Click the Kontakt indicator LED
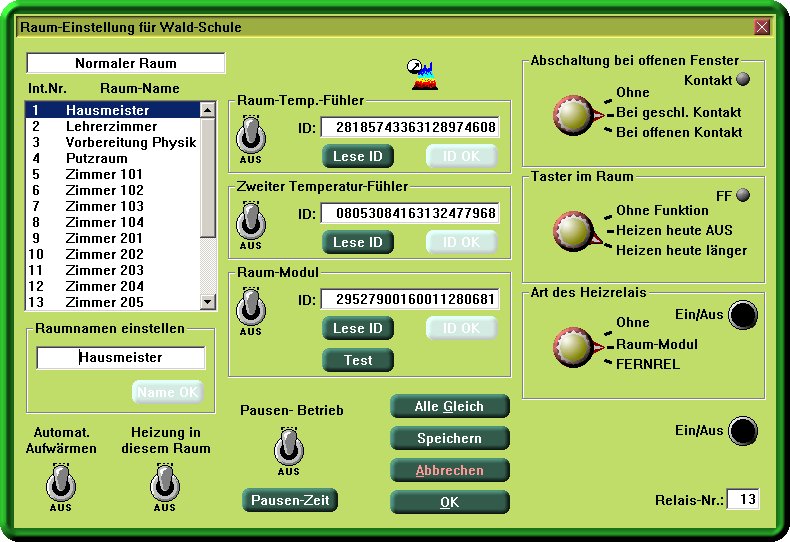790x542 pixels. pyautogui.click(x=743, y=80)
